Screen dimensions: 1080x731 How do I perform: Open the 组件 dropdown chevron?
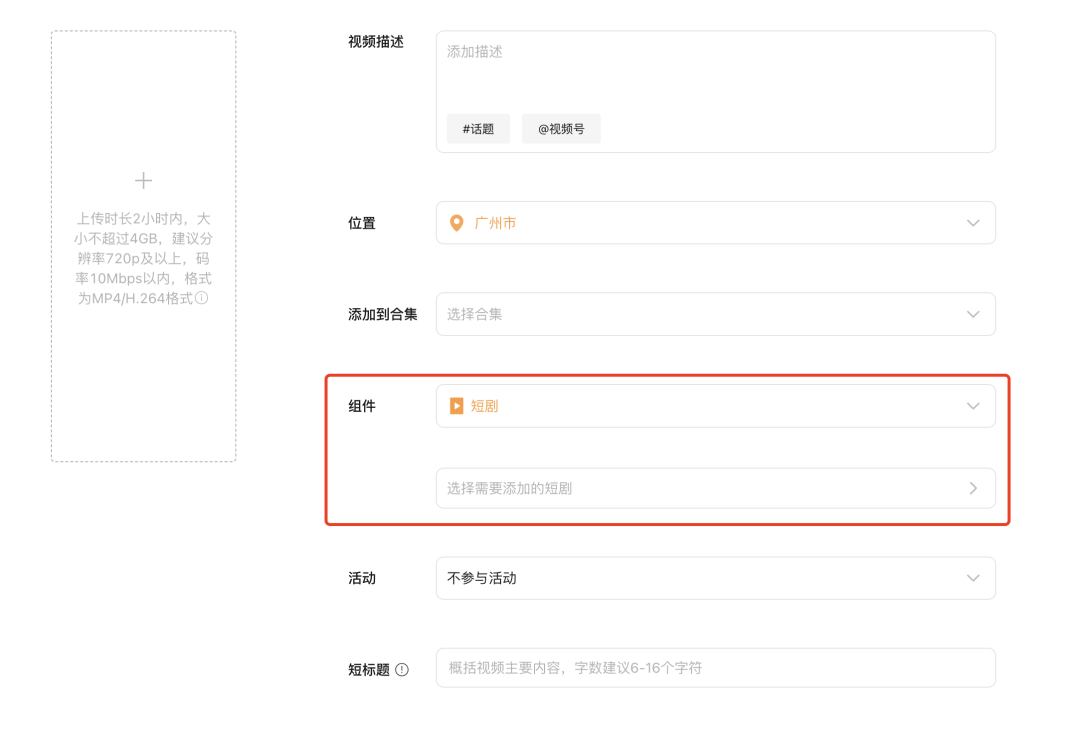click(x=973, y=406)
